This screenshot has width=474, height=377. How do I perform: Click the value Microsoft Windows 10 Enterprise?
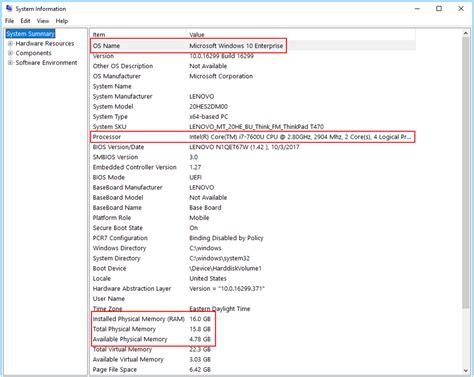(236, 46)
